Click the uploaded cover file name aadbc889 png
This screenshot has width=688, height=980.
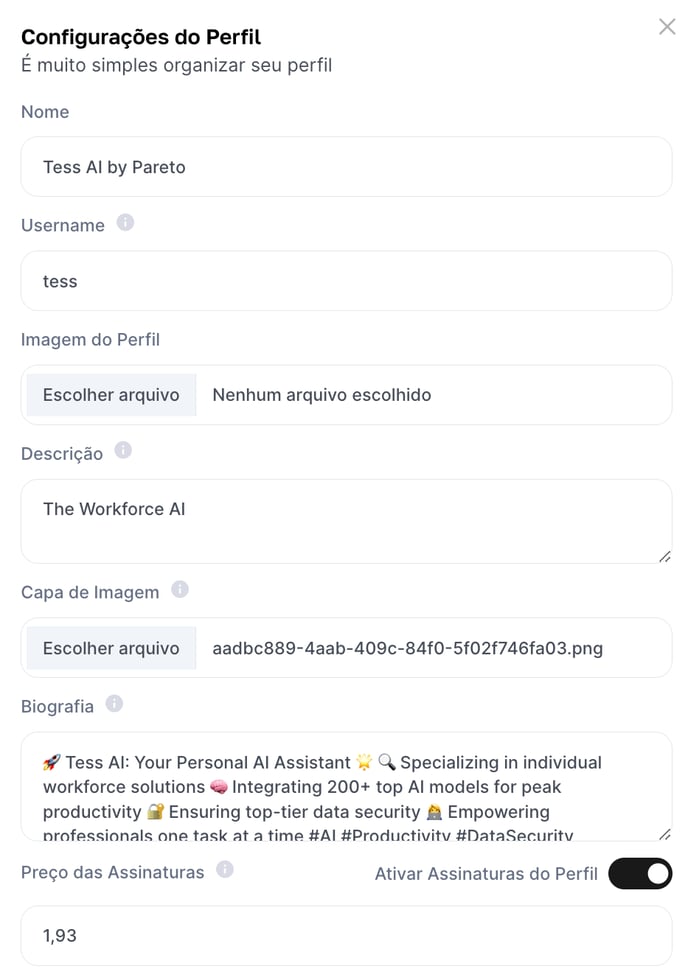(x=407, y=648)
